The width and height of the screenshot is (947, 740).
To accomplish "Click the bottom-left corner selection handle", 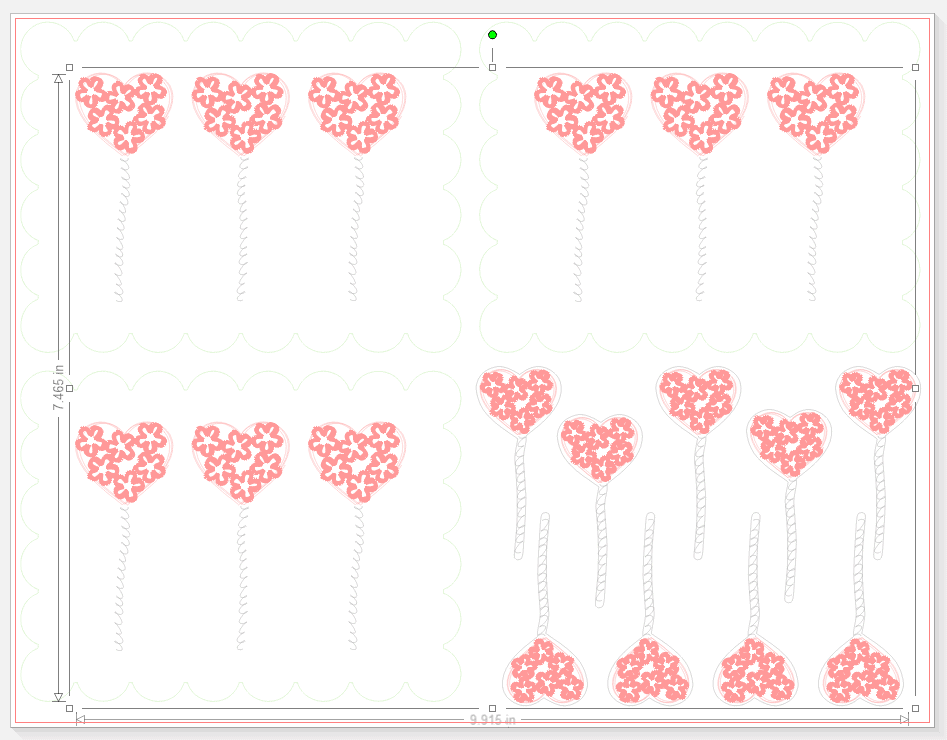I will (x=69, y=708).
